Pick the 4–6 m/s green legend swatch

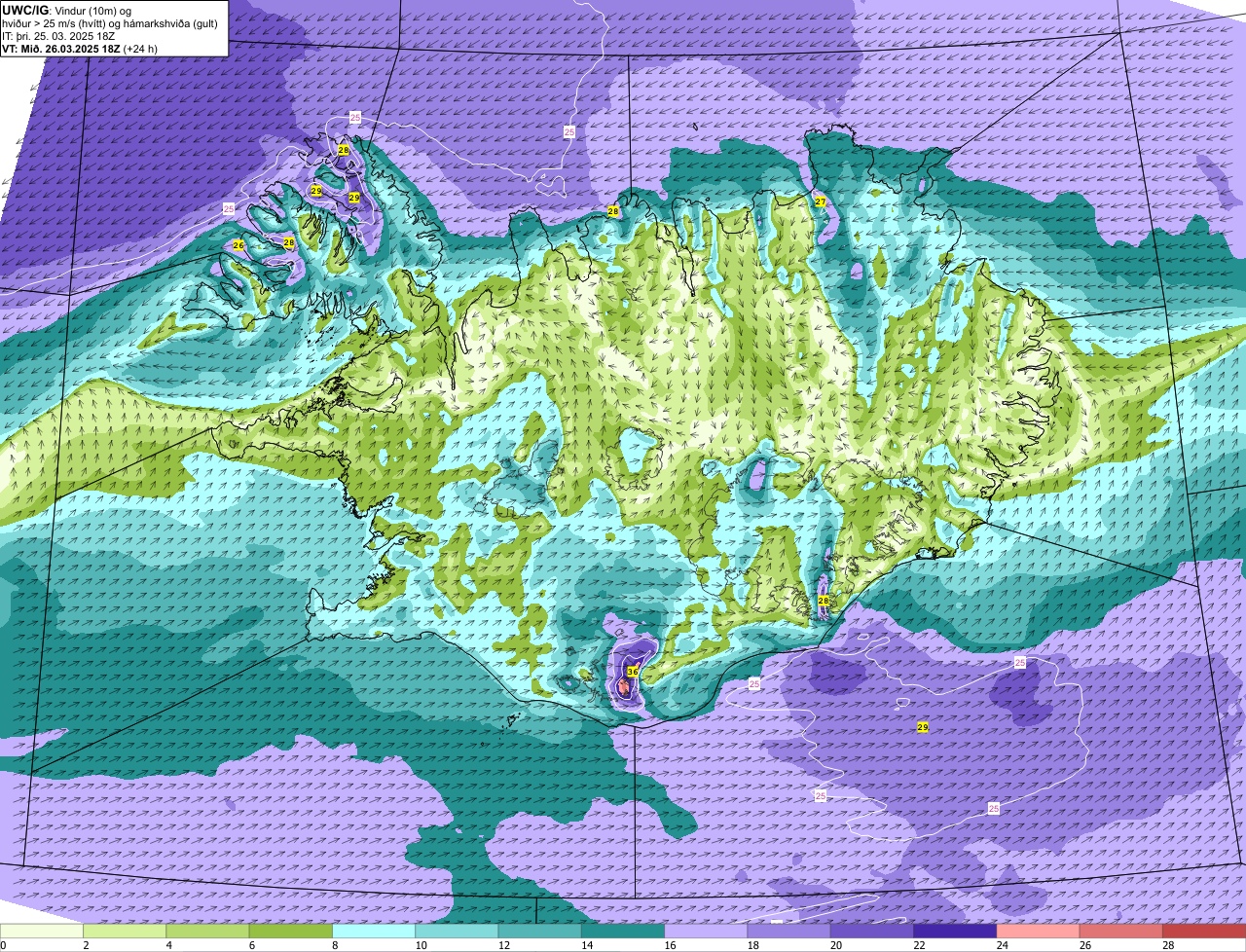click(207, 931)
